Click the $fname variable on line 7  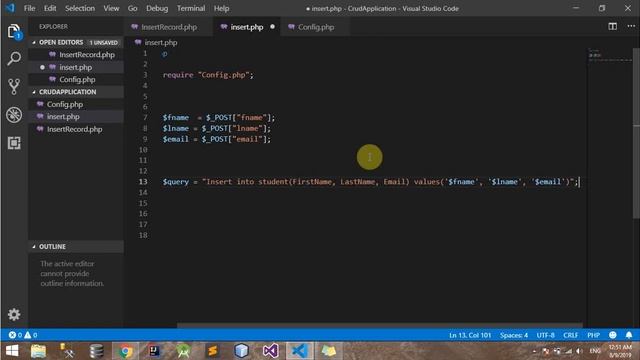[x=176, y=118]
